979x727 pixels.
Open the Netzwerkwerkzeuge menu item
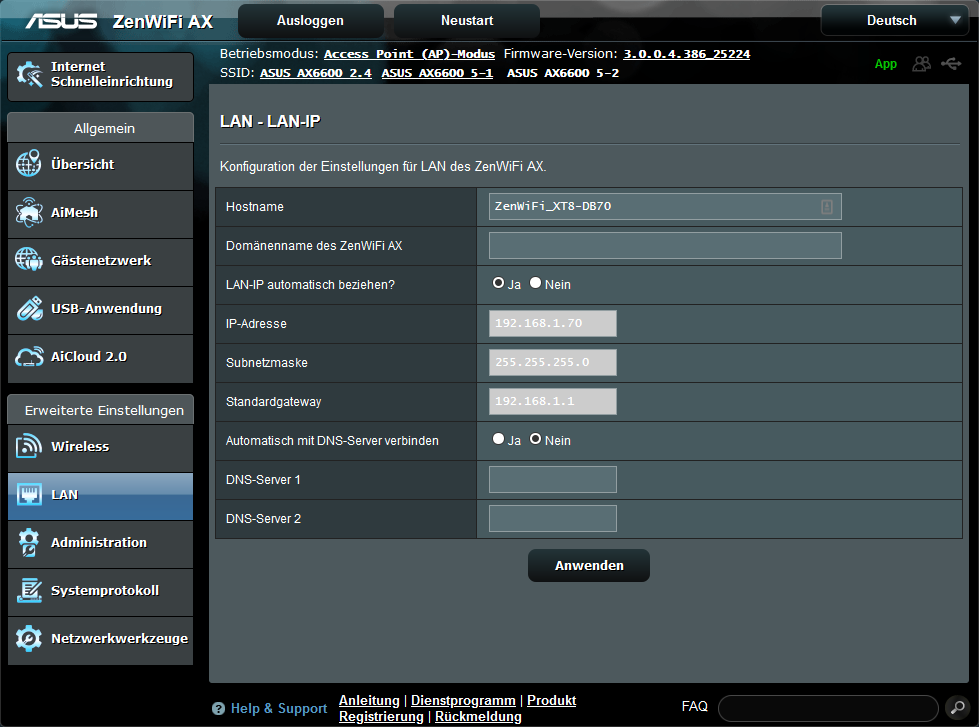101,641
